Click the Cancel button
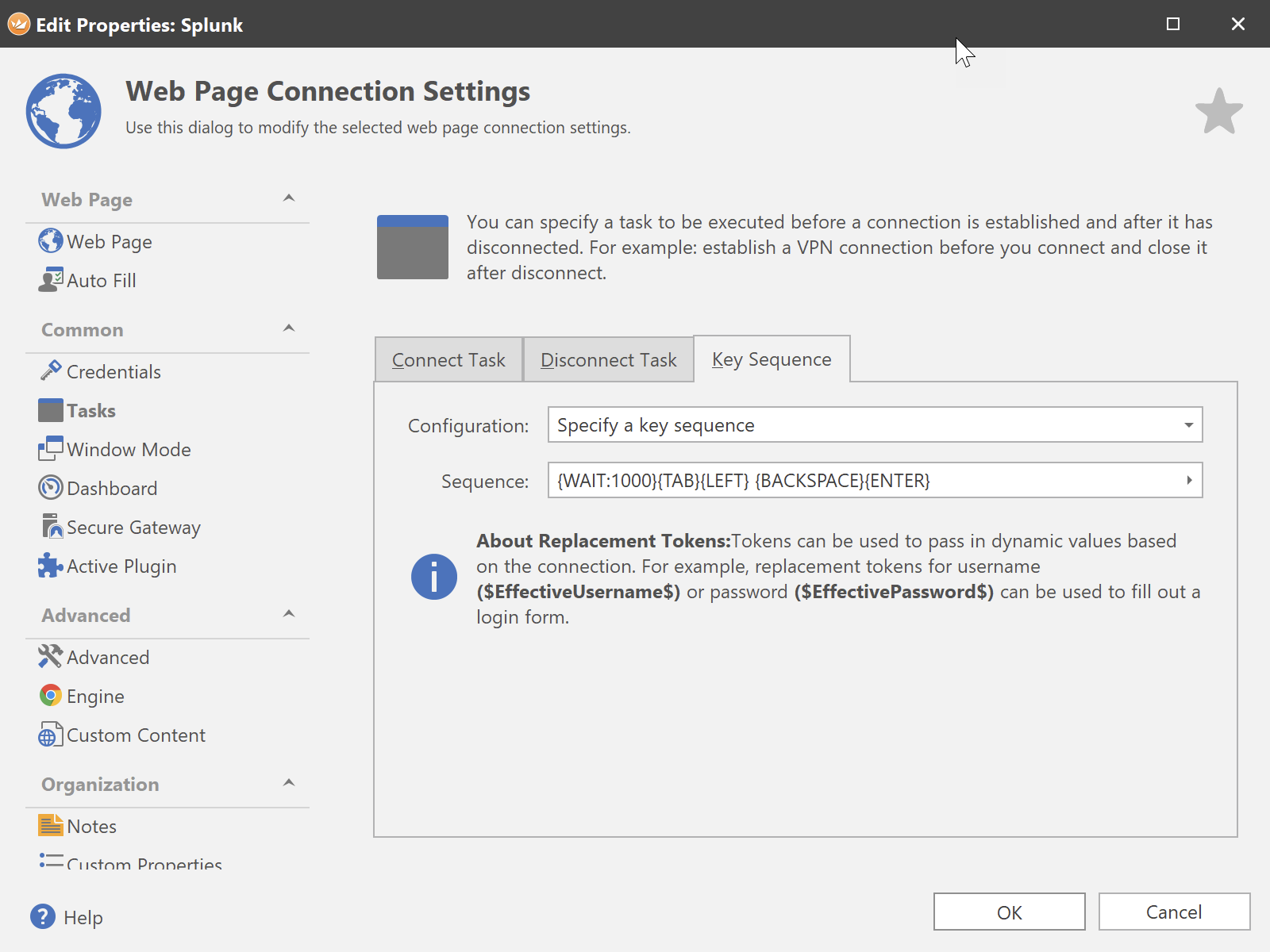This screenshot has height=952, width=1270. tap(1173, 912)
